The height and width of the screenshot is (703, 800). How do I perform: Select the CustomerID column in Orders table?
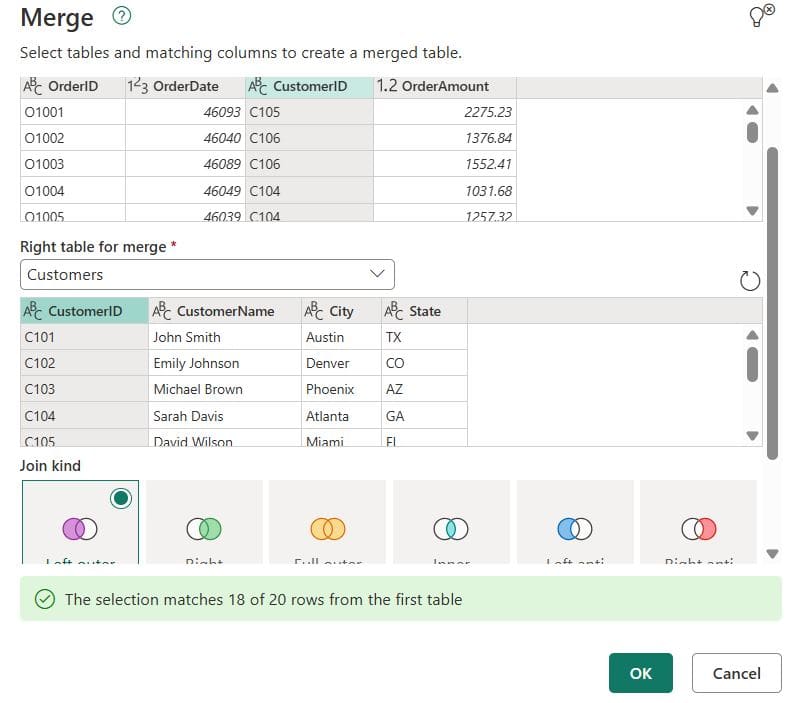coord(309,87)
